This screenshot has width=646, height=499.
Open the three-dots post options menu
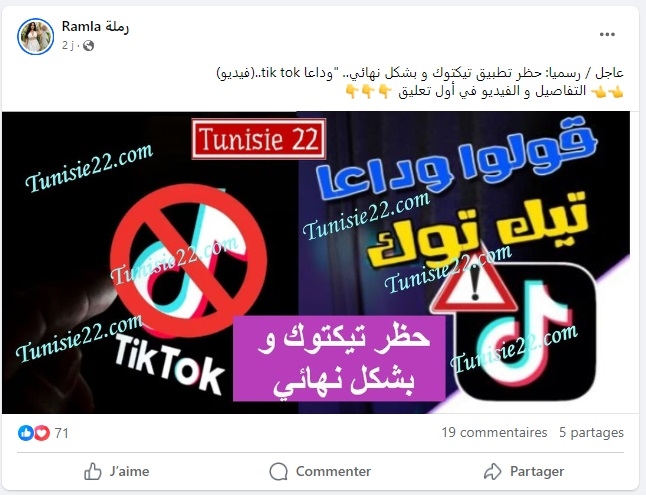point(607,34)
